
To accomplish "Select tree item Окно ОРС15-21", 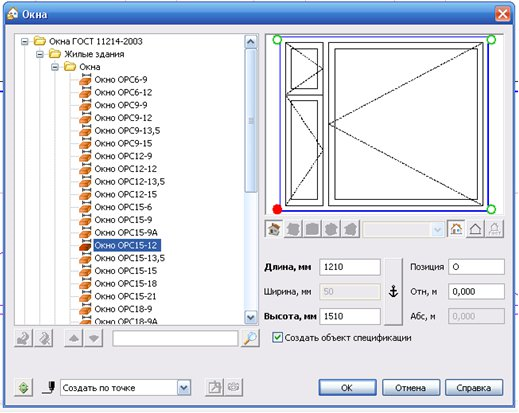I will coord(125,296).
